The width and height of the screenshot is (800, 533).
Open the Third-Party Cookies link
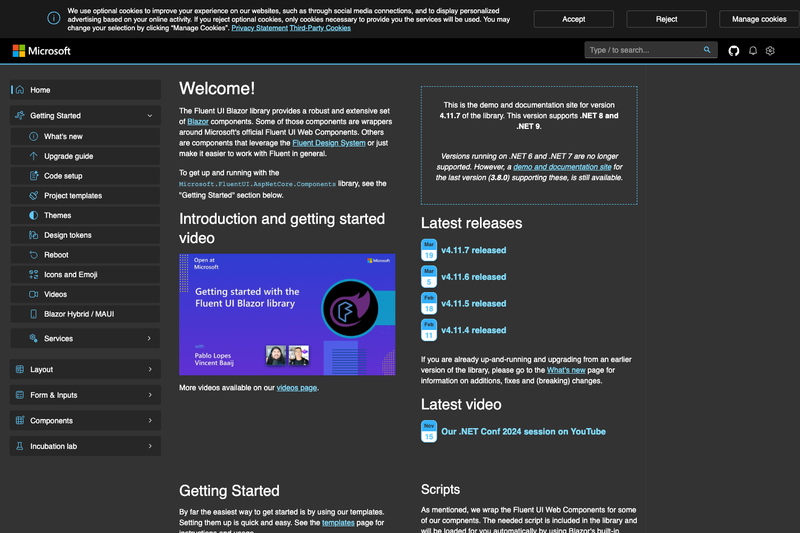pos(320,28)
